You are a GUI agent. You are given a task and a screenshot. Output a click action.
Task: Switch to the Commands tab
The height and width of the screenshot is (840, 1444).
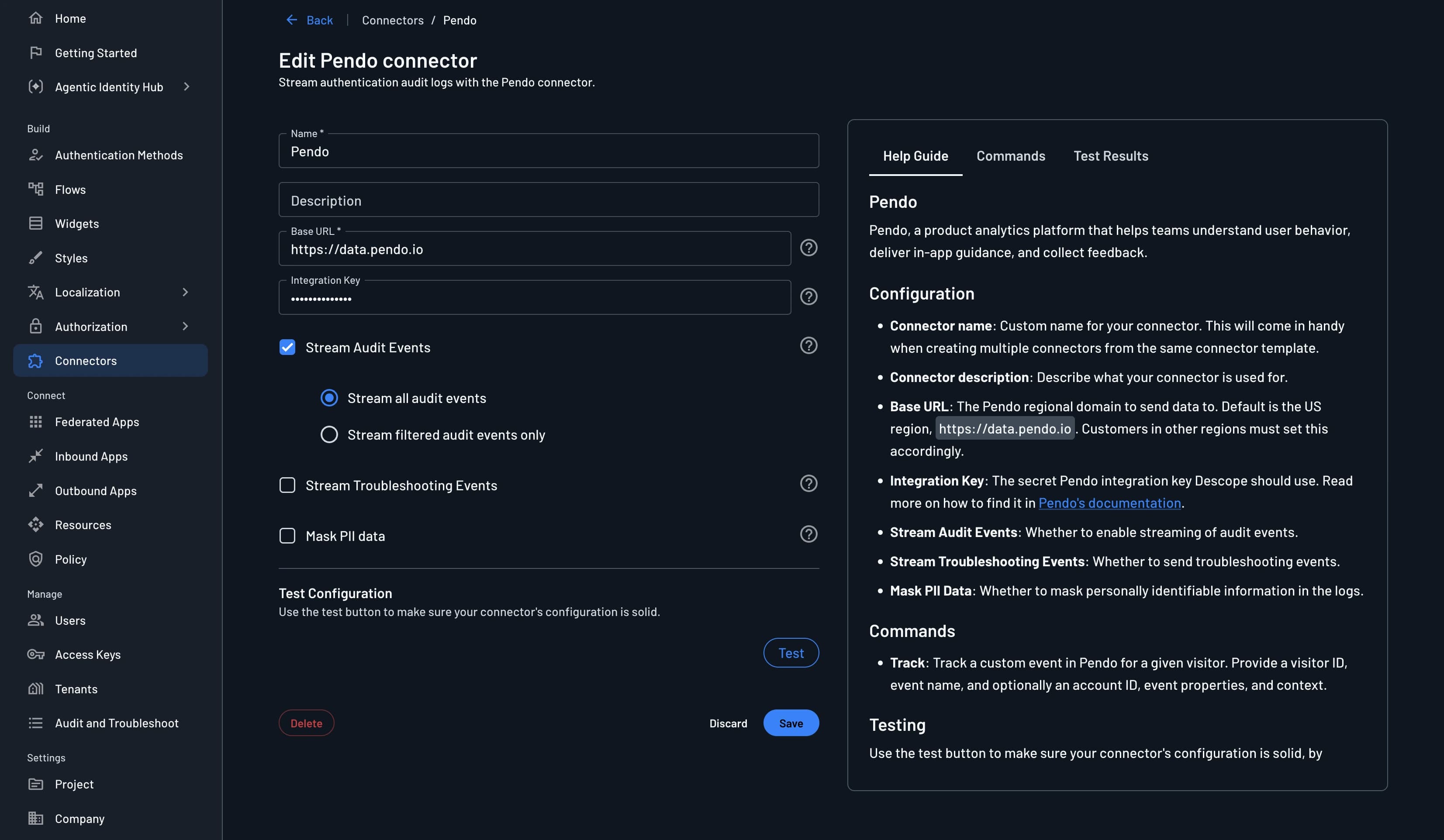[x=1011, y=156]
